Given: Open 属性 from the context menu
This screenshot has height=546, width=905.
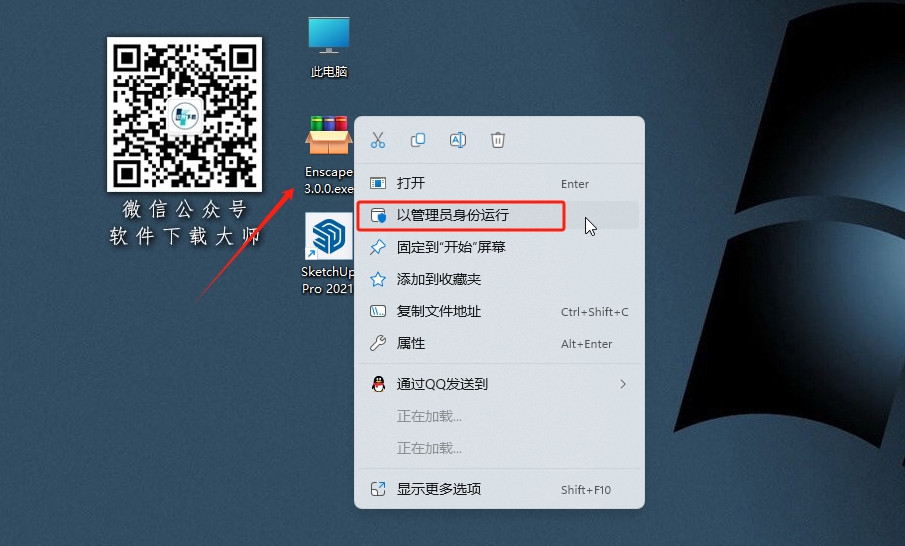Looking at the screenshot, I should click(x=499, y=343).
